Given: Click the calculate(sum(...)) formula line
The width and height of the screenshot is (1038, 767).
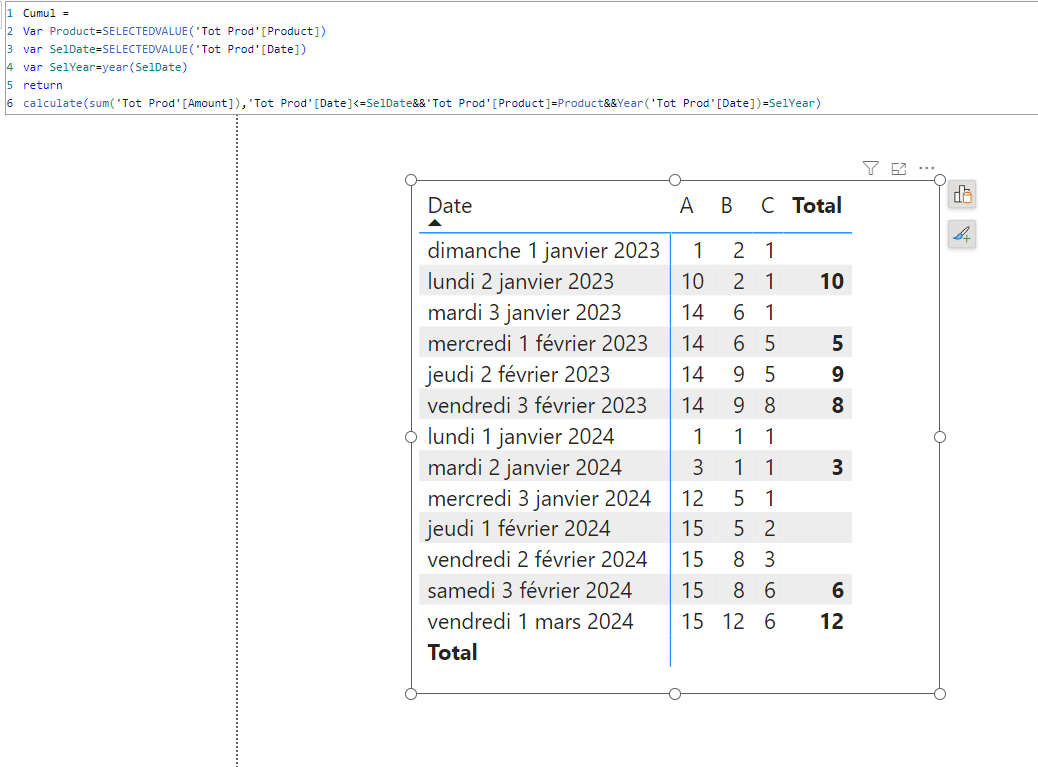Looking at the screenshot, I should [x=422, y=103].
